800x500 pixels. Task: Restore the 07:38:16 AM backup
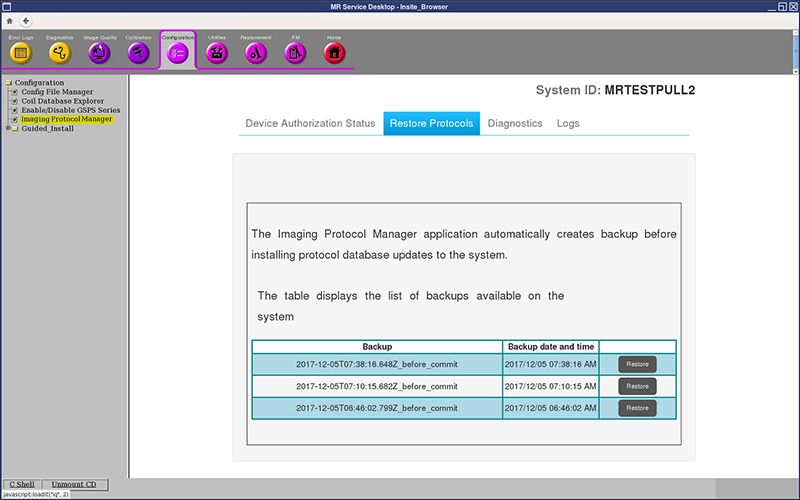[x=637, y=364]
